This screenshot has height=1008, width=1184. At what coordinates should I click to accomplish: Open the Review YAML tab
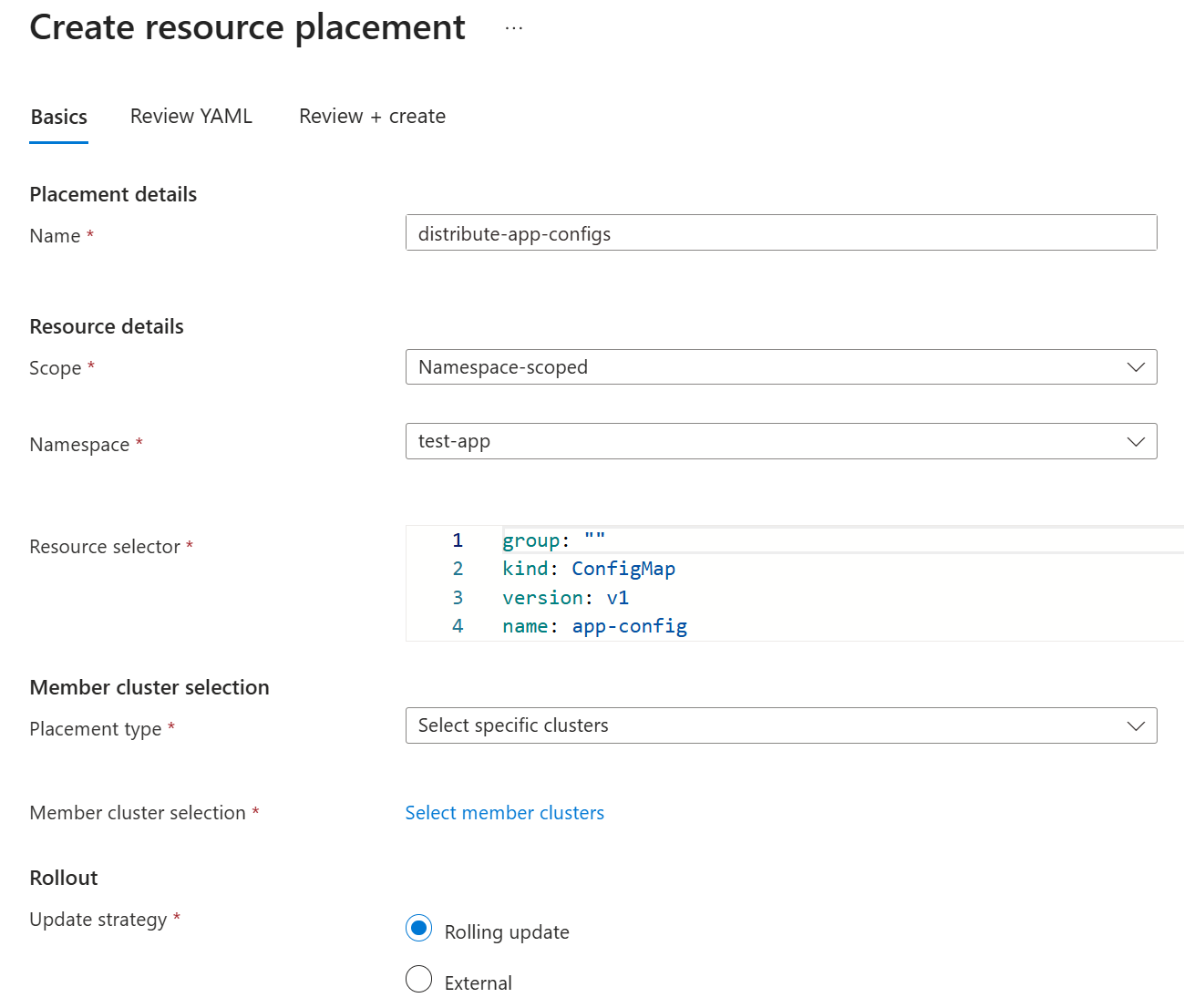tap(191, 116)
